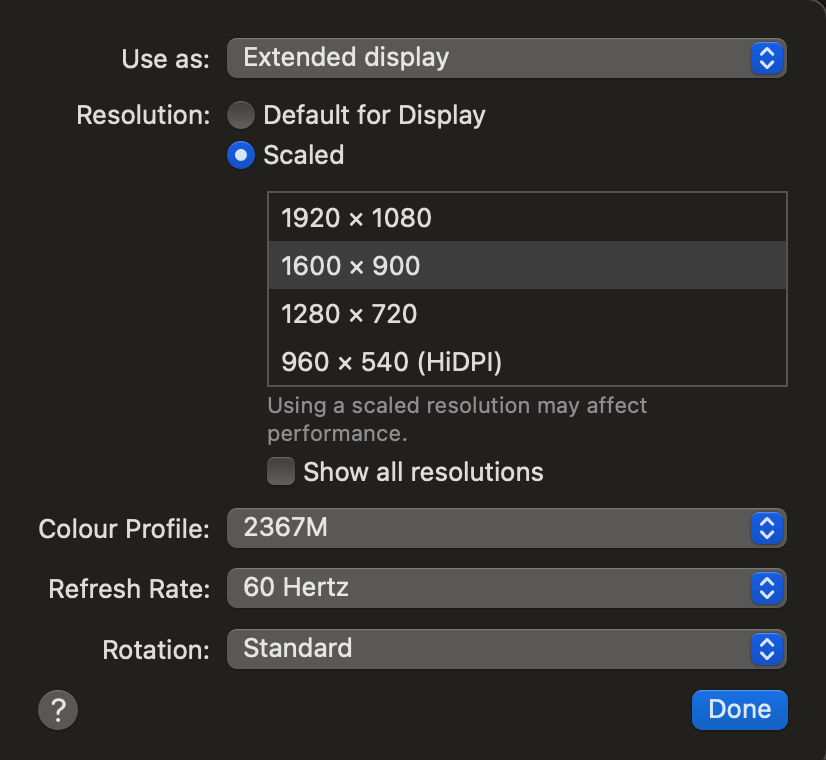Click the Refresh Rate stepper arrows icon
This screenshot has height=760, width=826.
click(x=766, y=588)
